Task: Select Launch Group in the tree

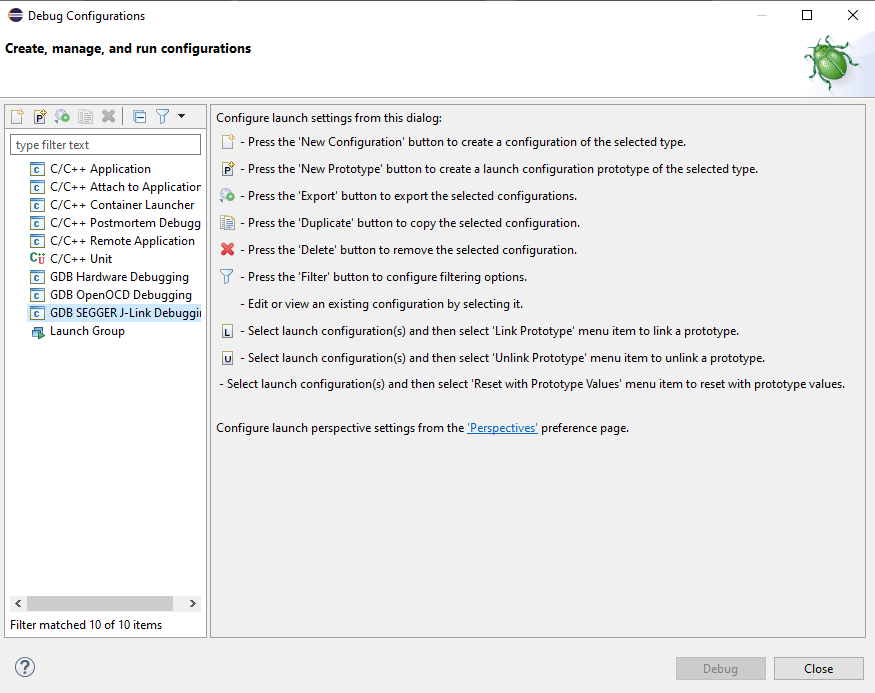Action: point(87,331)
